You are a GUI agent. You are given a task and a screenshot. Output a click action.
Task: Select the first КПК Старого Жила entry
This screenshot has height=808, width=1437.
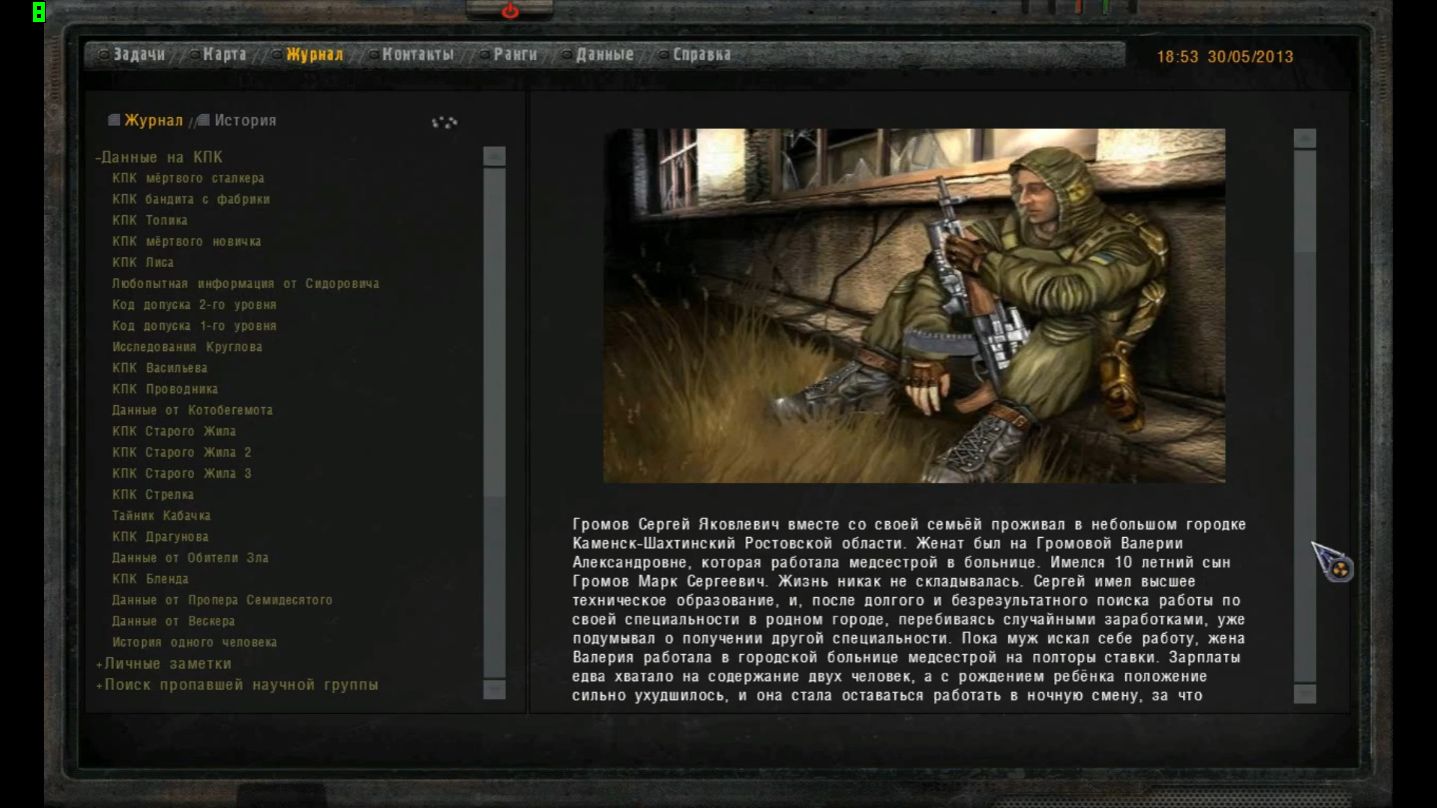(x=174, y=431)
